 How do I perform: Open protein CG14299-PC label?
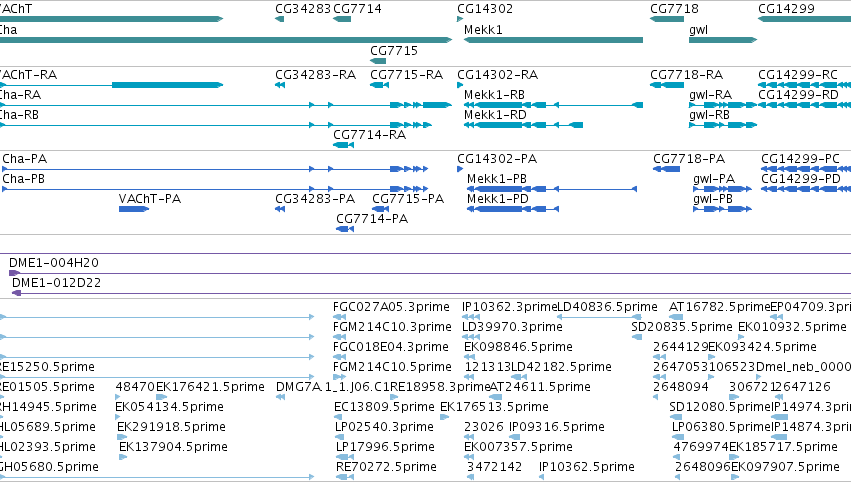coord(800,159)
